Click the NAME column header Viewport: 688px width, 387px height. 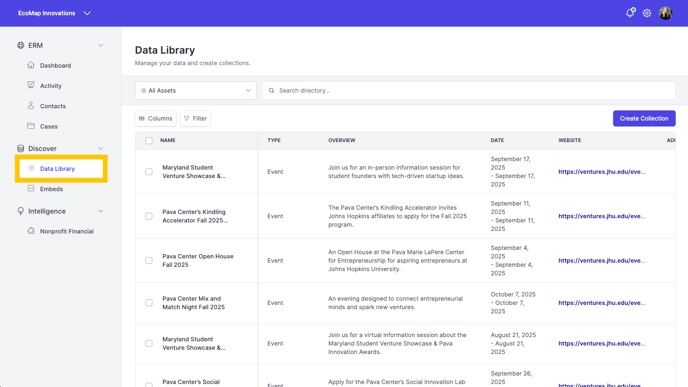pos(168,140)
